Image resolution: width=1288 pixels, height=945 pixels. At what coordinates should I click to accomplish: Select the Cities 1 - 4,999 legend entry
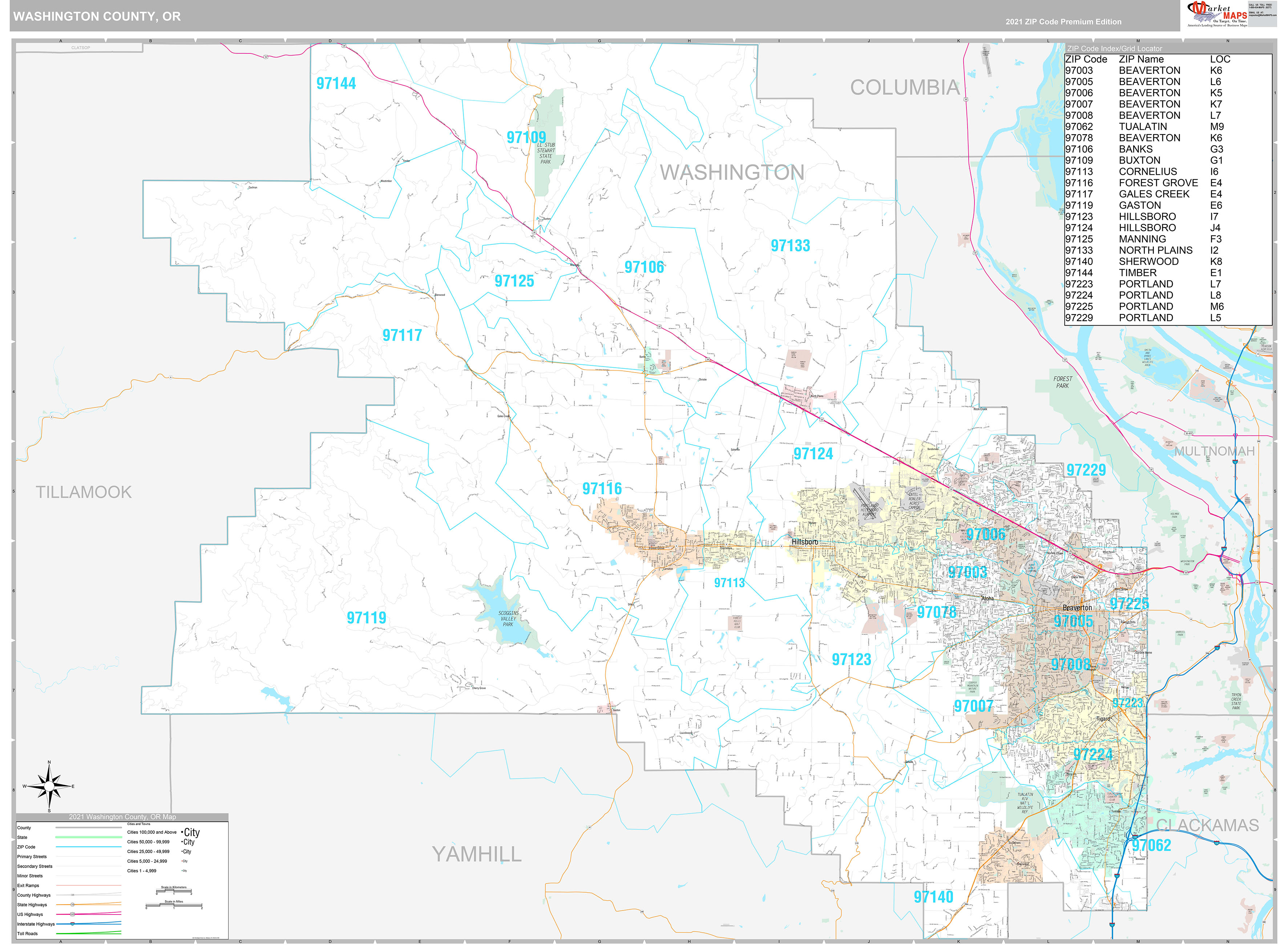[157, 870]
